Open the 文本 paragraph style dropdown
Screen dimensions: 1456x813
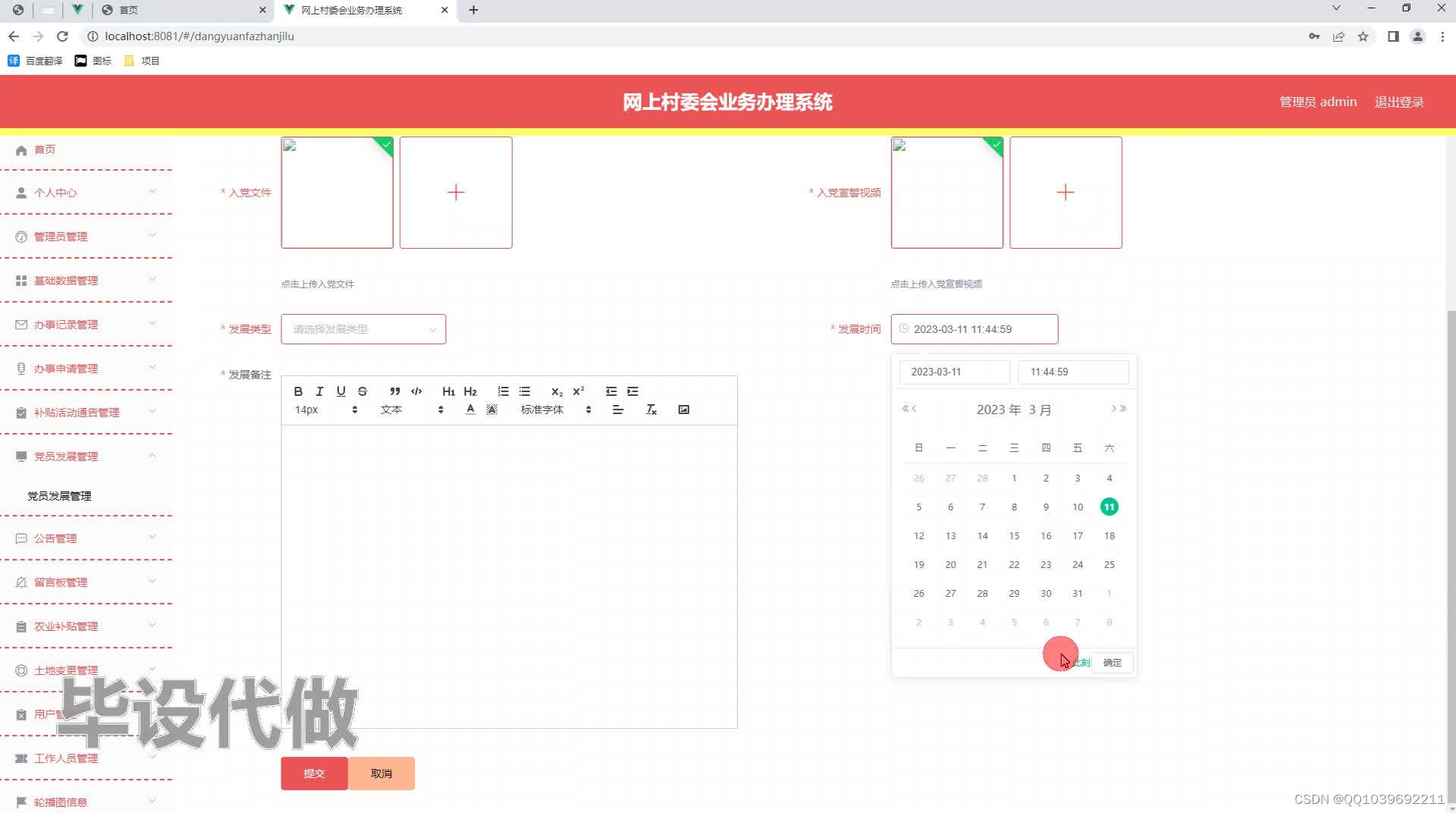[412, 410]
